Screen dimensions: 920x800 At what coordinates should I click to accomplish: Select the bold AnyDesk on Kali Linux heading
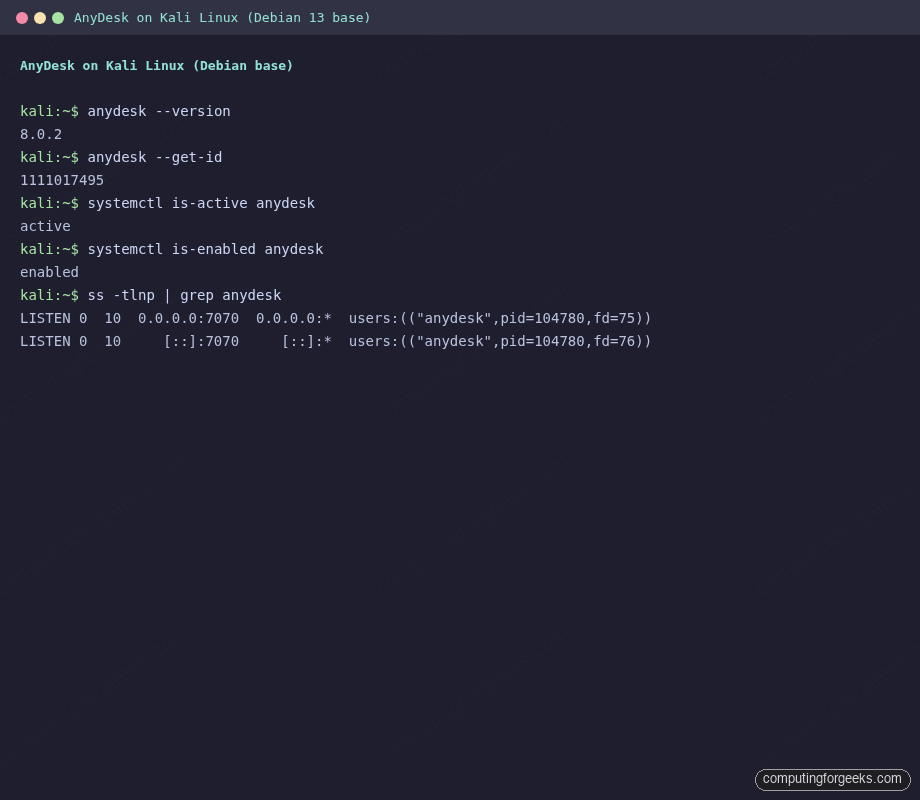[156, 65]
